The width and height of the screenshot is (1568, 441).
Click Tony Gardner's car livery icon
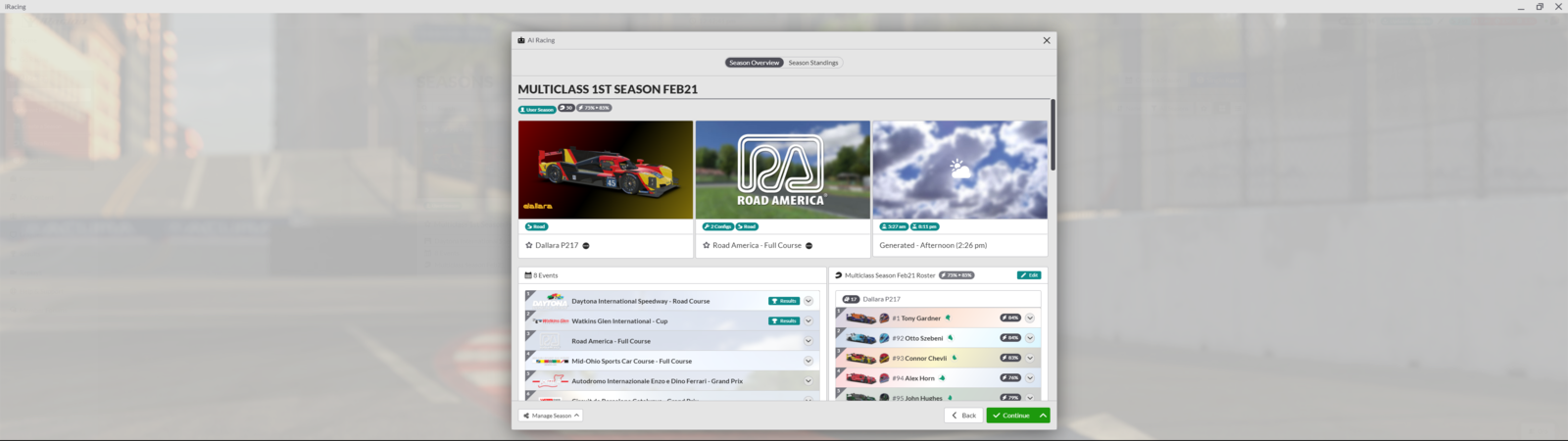tap(860, 318)
